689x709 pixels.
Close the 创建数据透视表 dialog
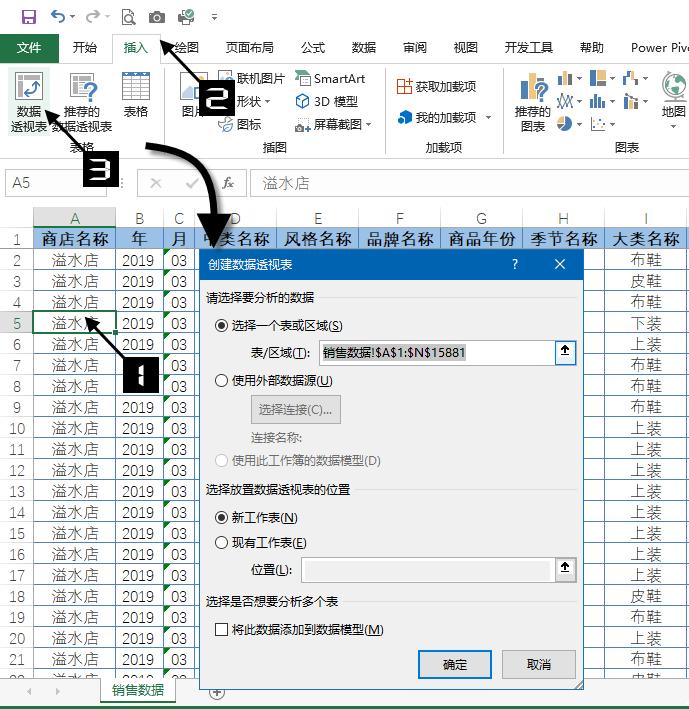pyautogui.click(x=560, y=264)
